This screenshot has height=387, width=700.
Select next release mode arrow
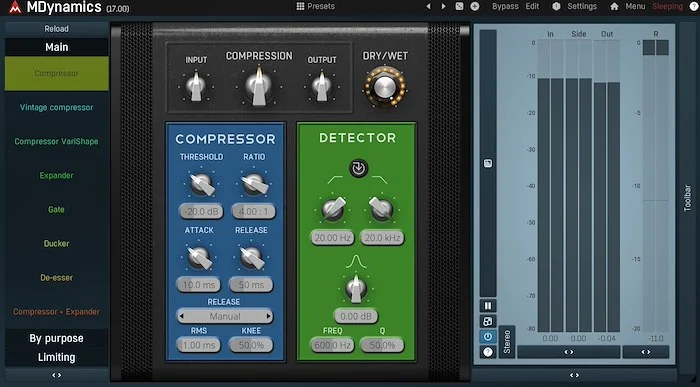268,316
